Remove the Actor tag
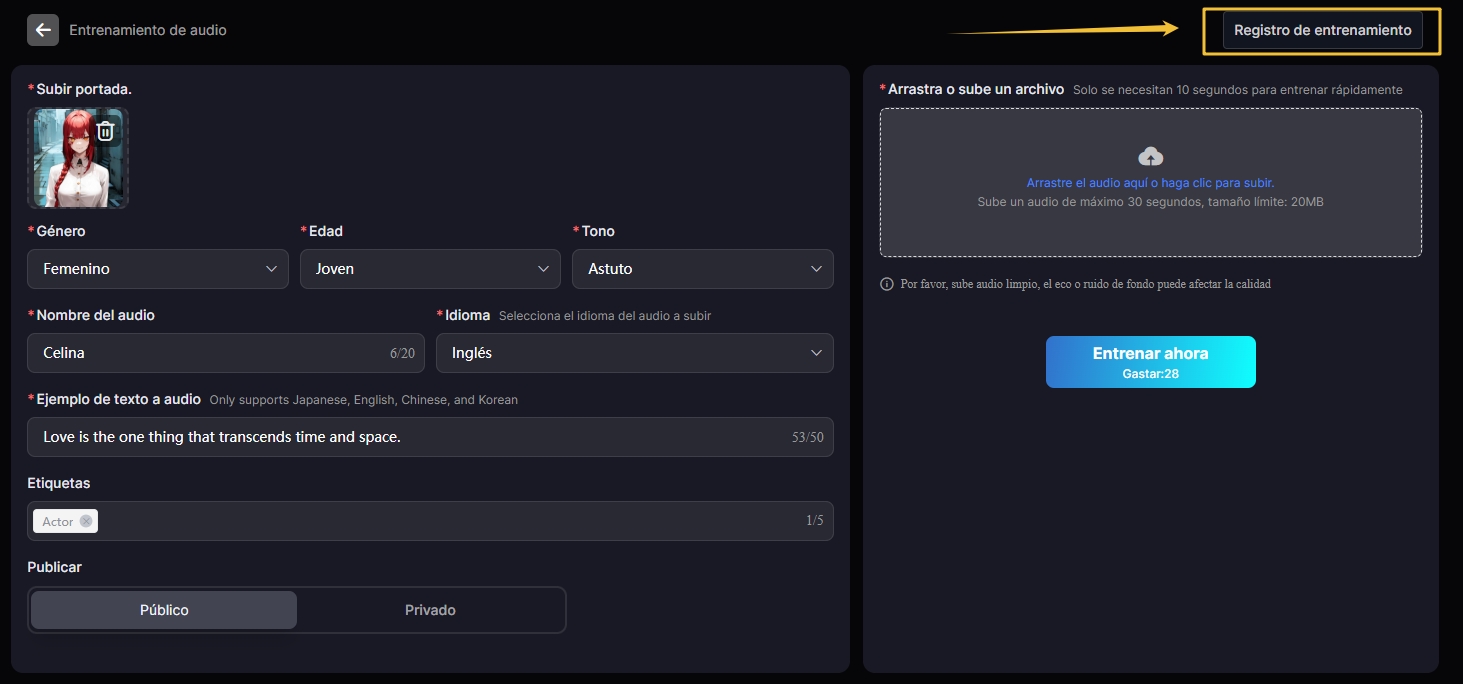Screen dimensions: 1463x684 click(86, 521)
